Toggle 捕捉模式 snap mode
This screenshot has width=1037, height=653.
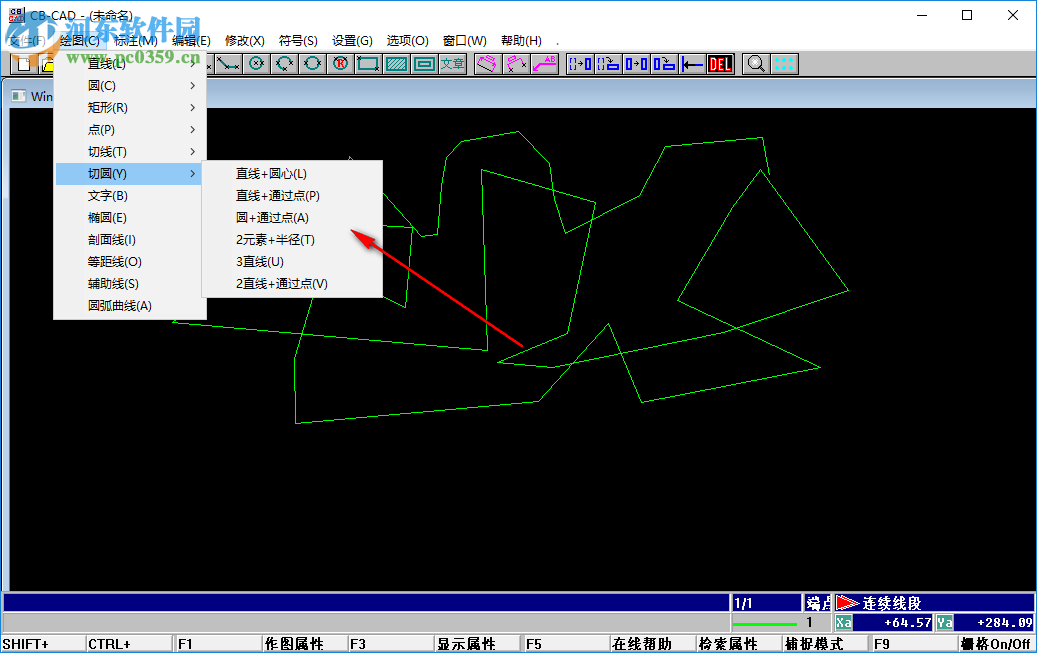click(814, 643)
